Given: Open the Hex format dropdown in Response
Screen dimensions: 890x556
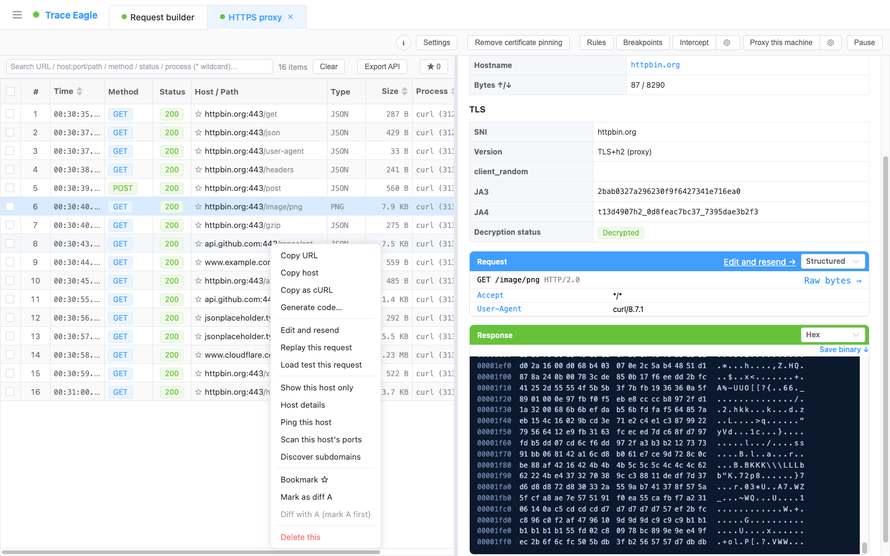Looking at the screenshot, I should click(x=833, y=335).
